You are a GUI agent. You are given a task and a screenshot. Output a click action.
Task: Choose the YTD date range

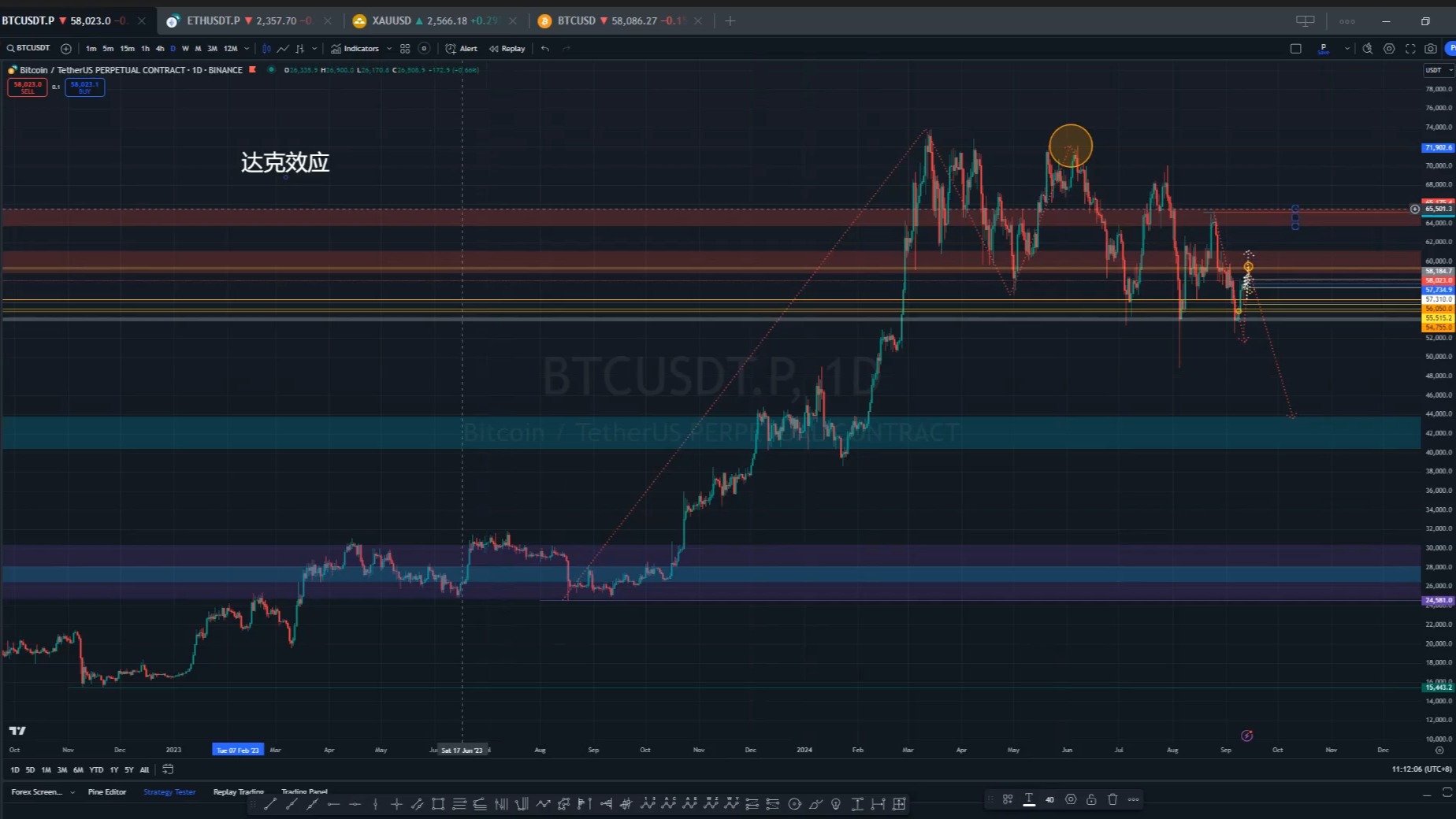point(96,770)
